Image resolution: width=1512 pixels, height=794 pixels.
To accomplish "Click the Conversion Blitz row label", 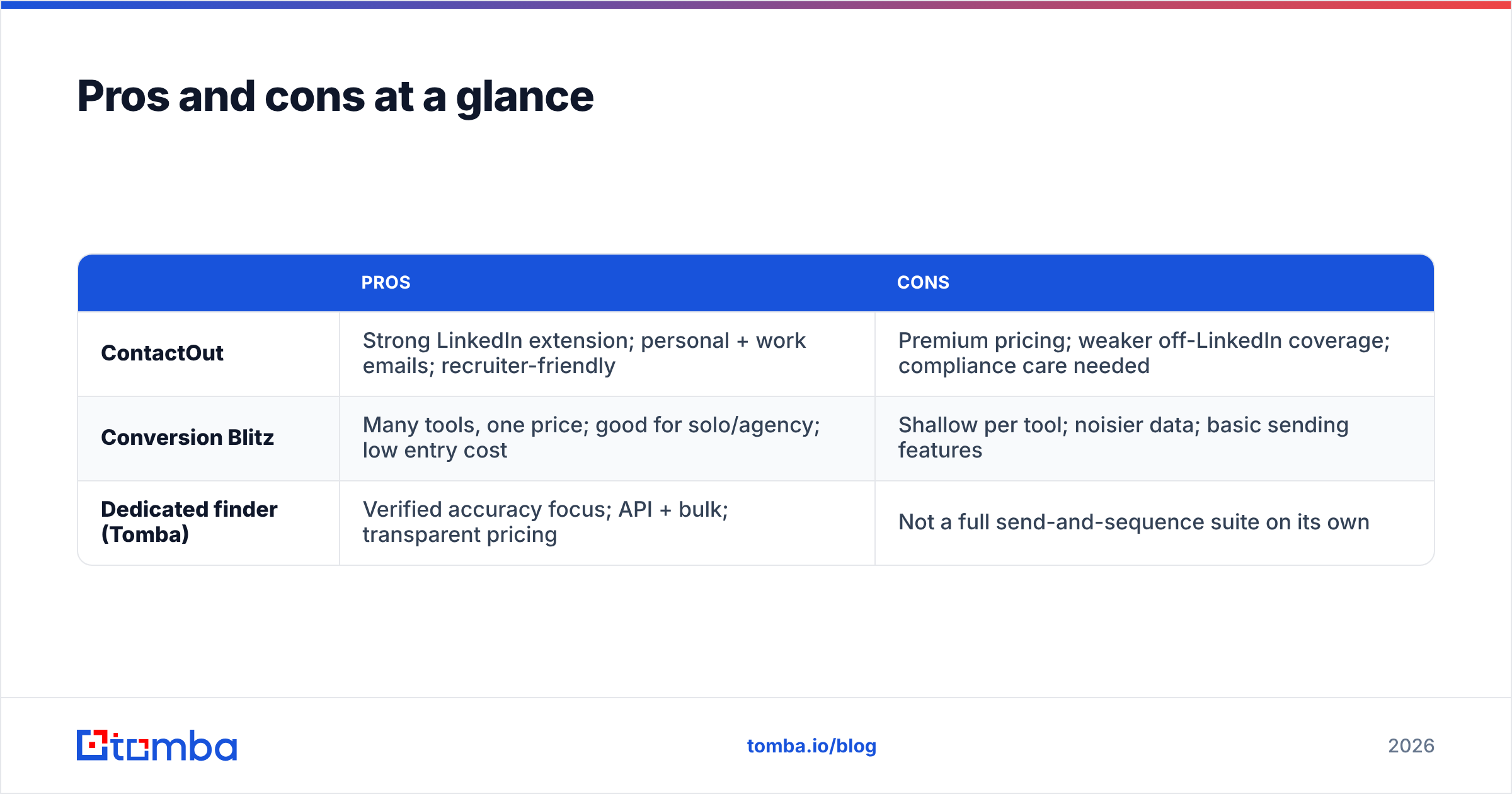I will [187, 437].
